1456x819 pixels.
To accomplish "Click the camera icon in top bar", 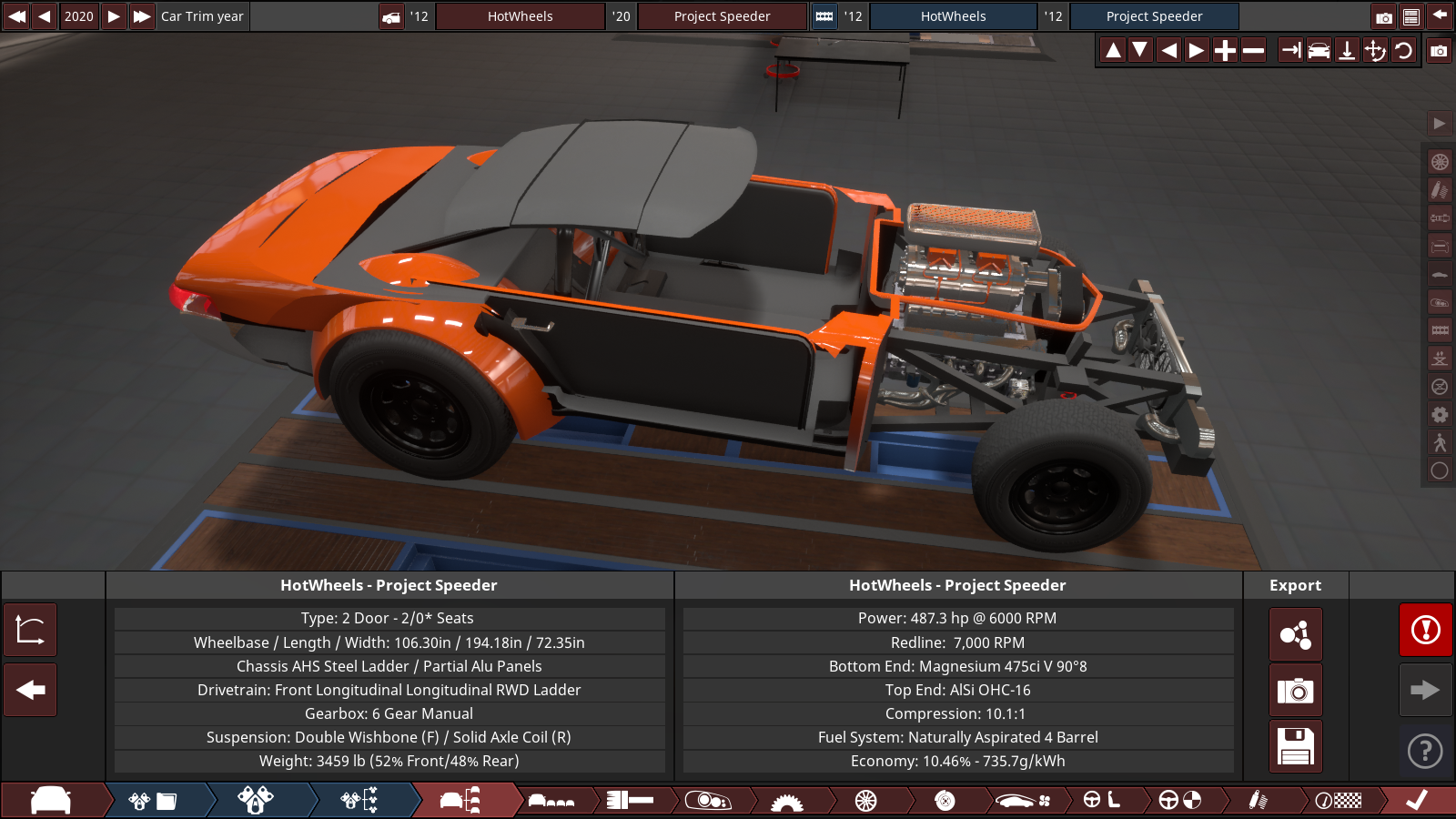I will point(1383,16).
